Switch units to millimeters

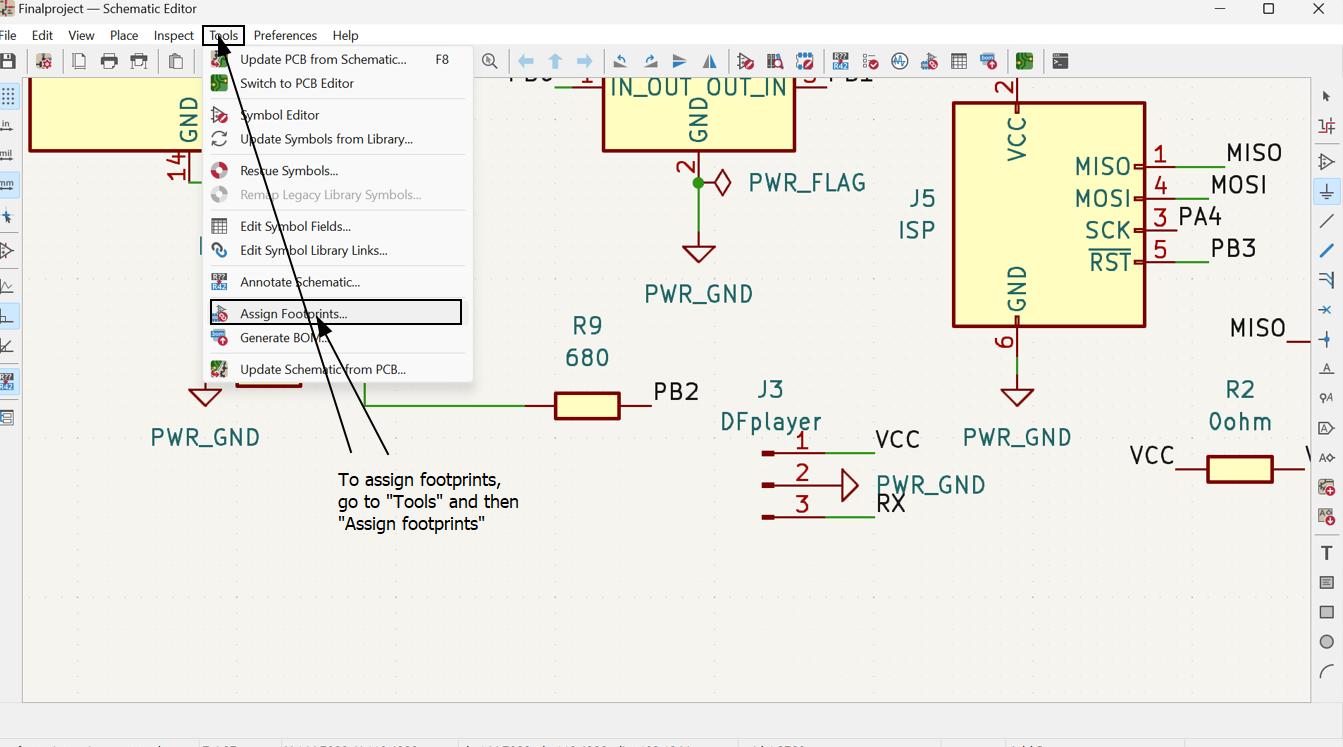click(x=7, y=185)
